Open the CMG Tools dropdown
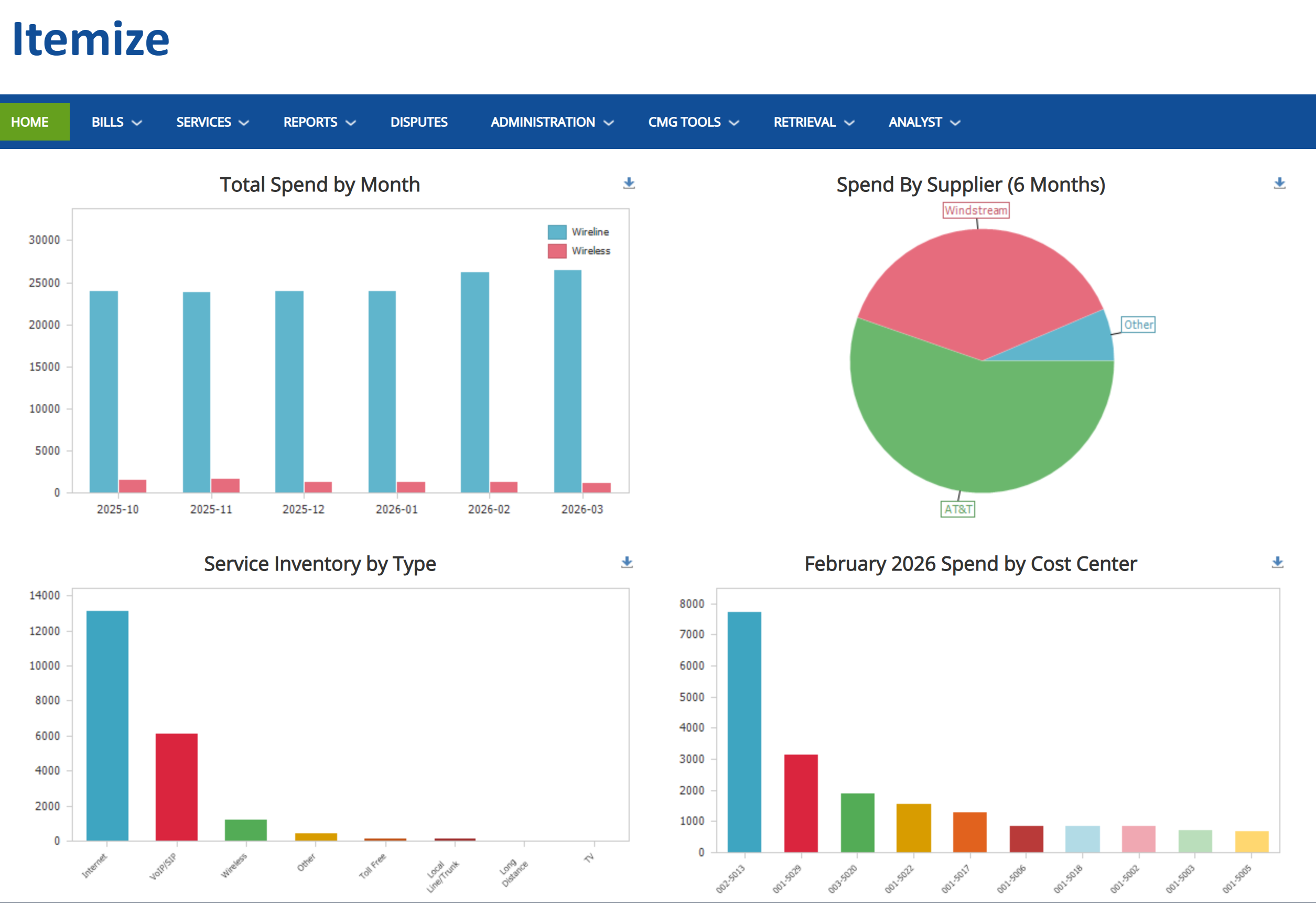 pyautogui.click(x=693, y=122)
